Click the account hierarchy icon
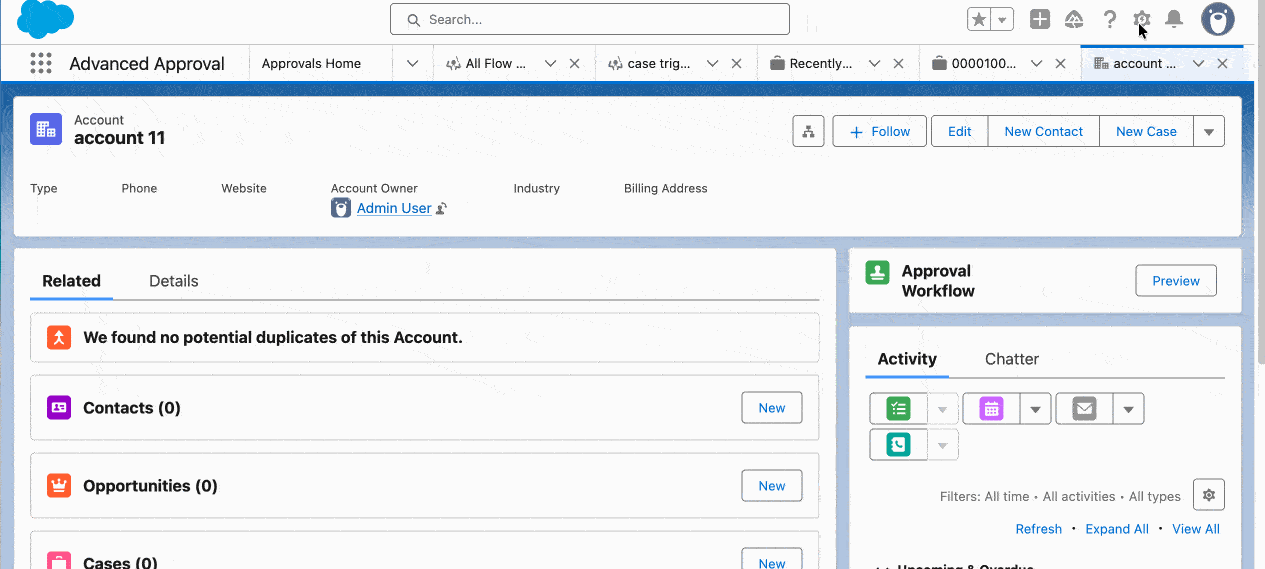Screen dimensions: 1265x569 click(808, 131)
